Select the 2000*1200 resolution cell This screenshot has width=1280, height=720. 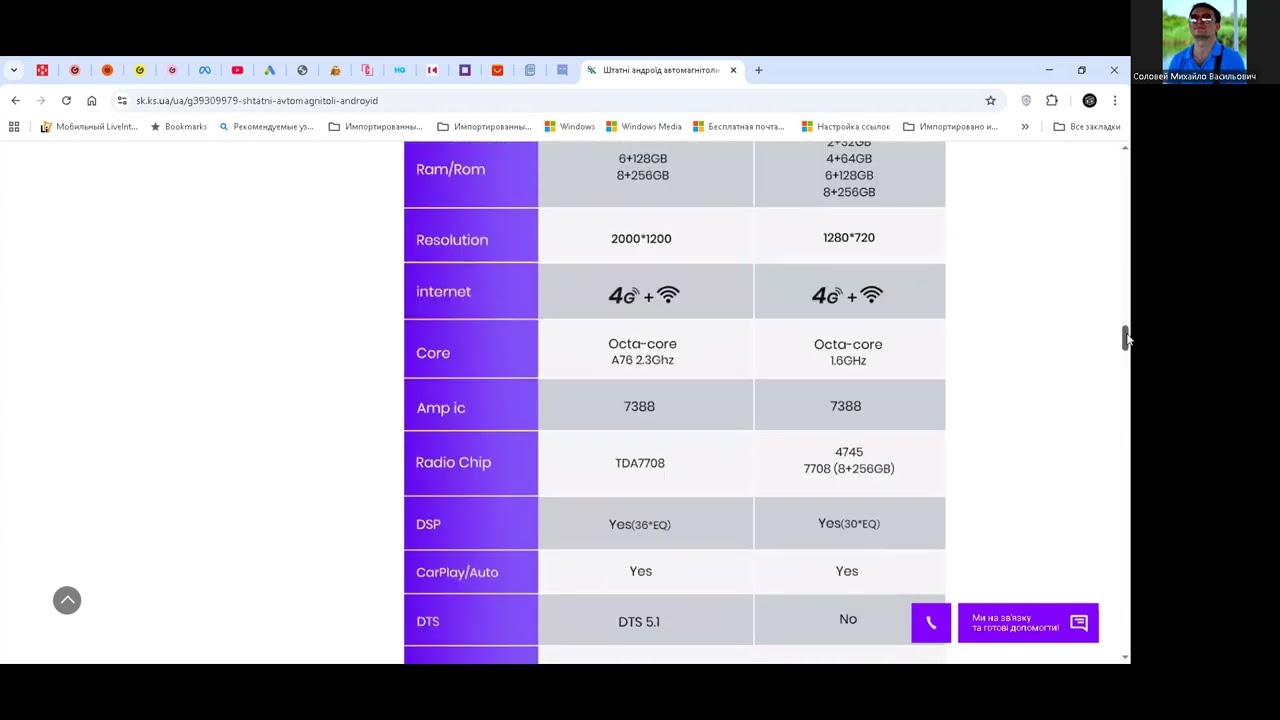click(x=645, y=236)
